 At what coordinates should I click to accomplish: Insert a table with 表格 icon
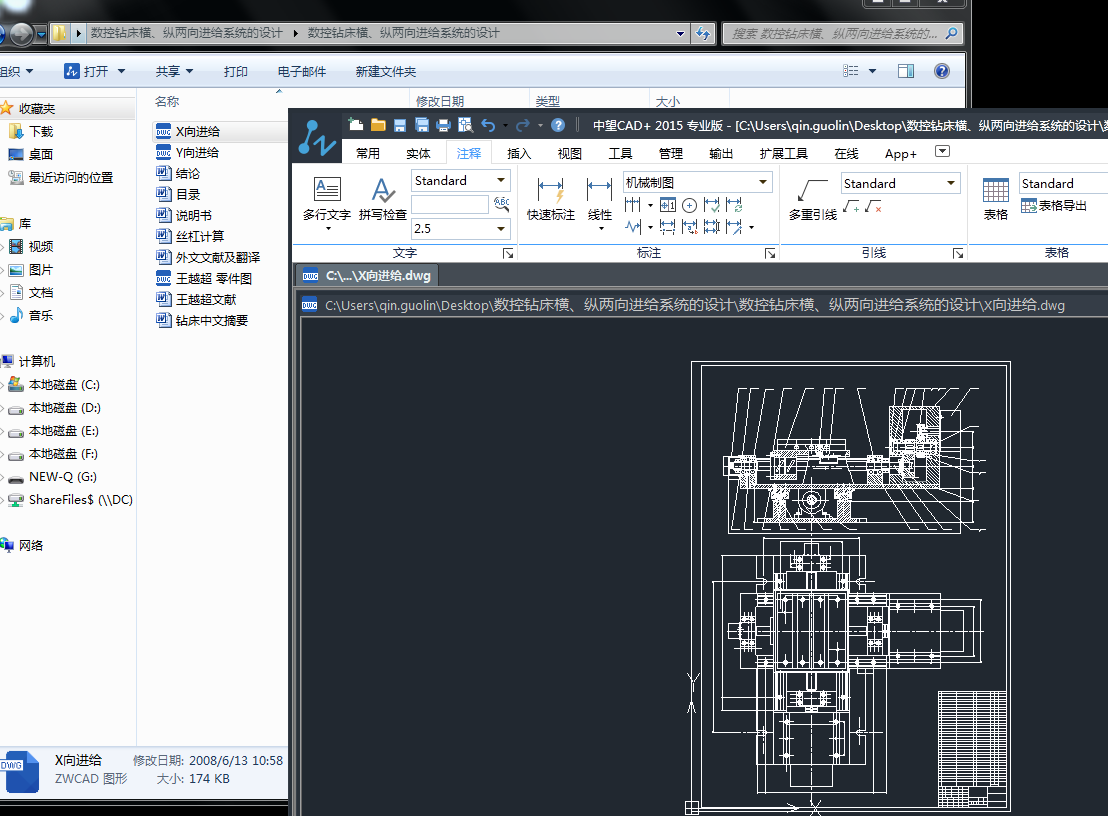tap(996, 197)
